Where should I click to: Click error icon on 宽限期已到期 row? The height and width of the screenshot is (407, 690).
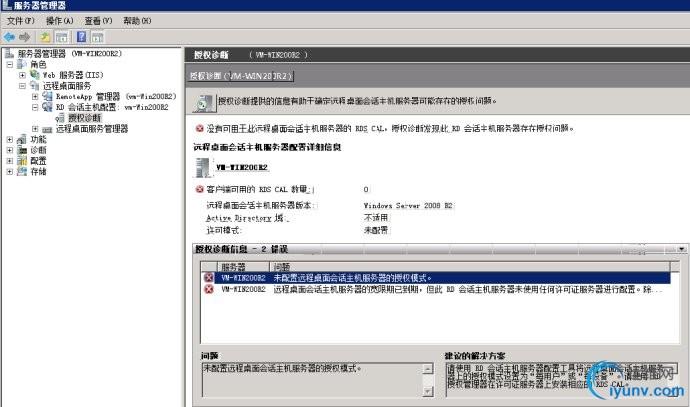click(209, 289)
